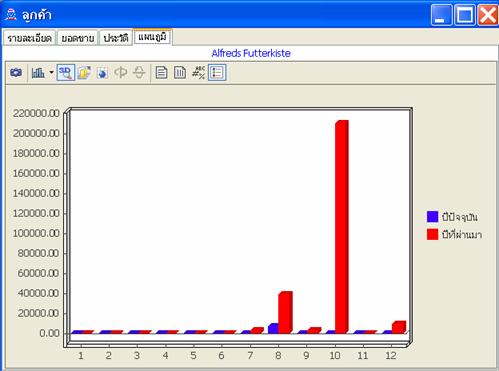The height and width of the screenshot is (371, 499).
Task: Switch to the ยอดขาย tab
Action: pyautogui.click(x=78, y=38)
